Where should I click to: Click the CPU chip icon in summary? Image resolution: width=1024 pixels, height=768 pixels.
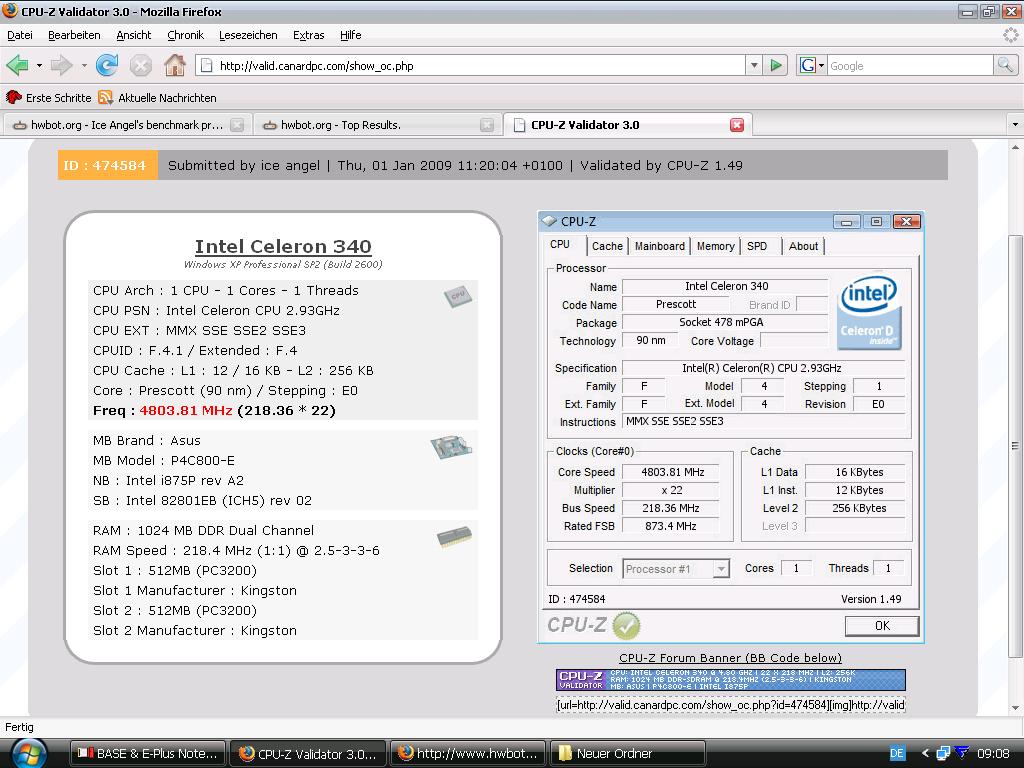click(x=457, y=296)
